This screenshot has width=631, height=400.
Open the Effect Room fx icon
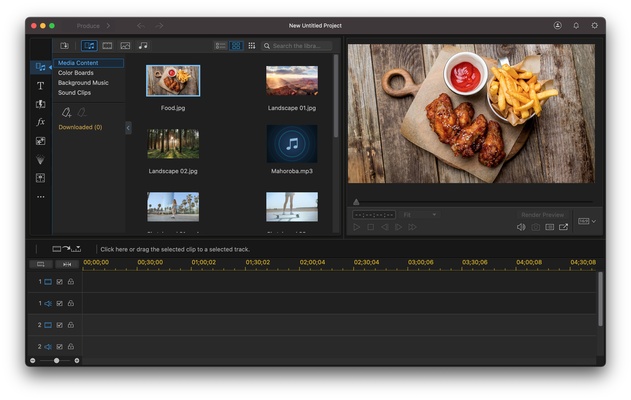click(40, 122)
